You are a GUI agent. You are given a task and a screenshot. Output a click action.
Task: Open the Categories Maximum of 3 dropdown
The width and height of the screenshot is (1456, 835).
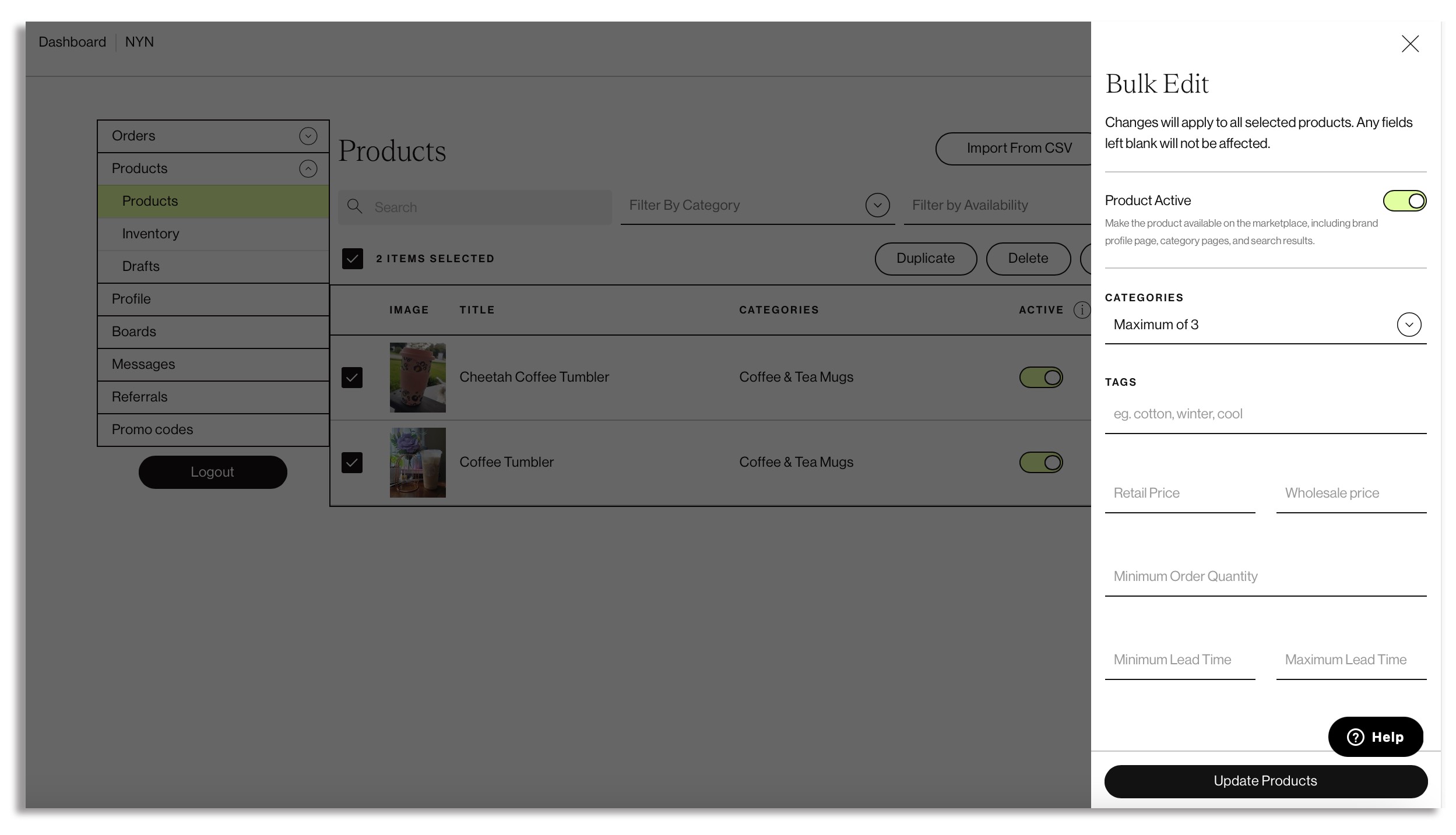tap(1409, 325)
